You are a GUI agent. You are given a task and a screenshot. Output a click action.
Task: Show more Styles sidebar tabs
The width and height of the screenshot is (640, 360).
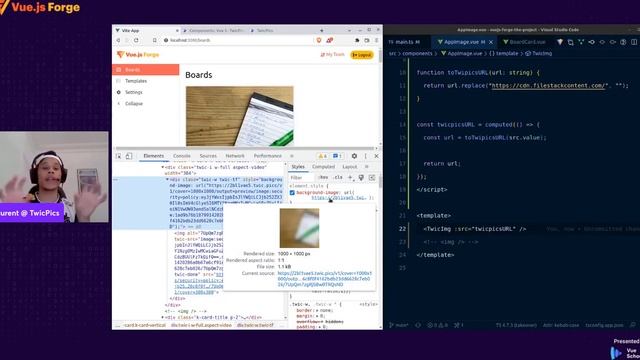click(367, 167)
